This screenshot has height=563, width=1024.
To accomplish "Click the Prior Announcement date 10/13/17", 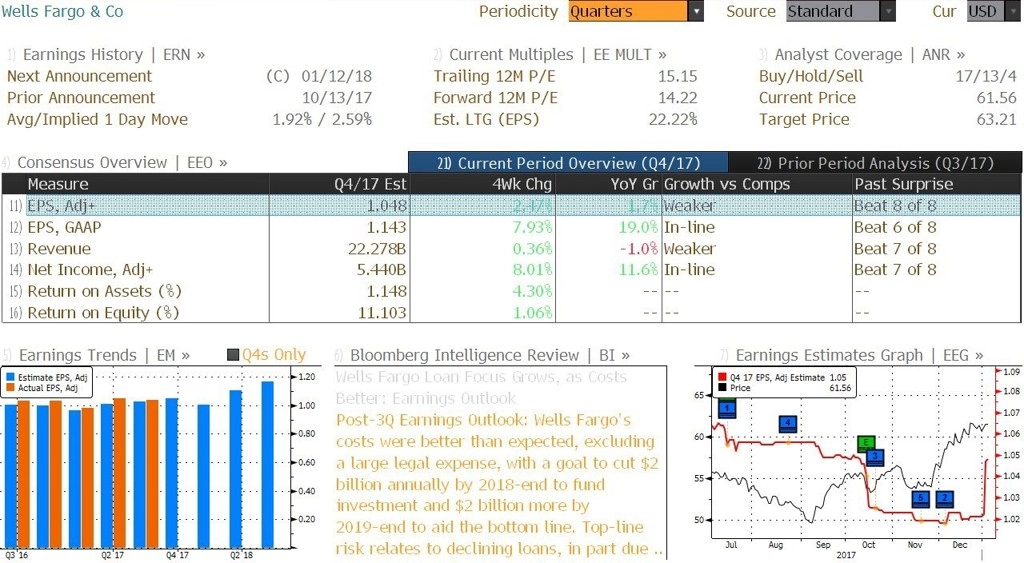I will coord(336,98).
